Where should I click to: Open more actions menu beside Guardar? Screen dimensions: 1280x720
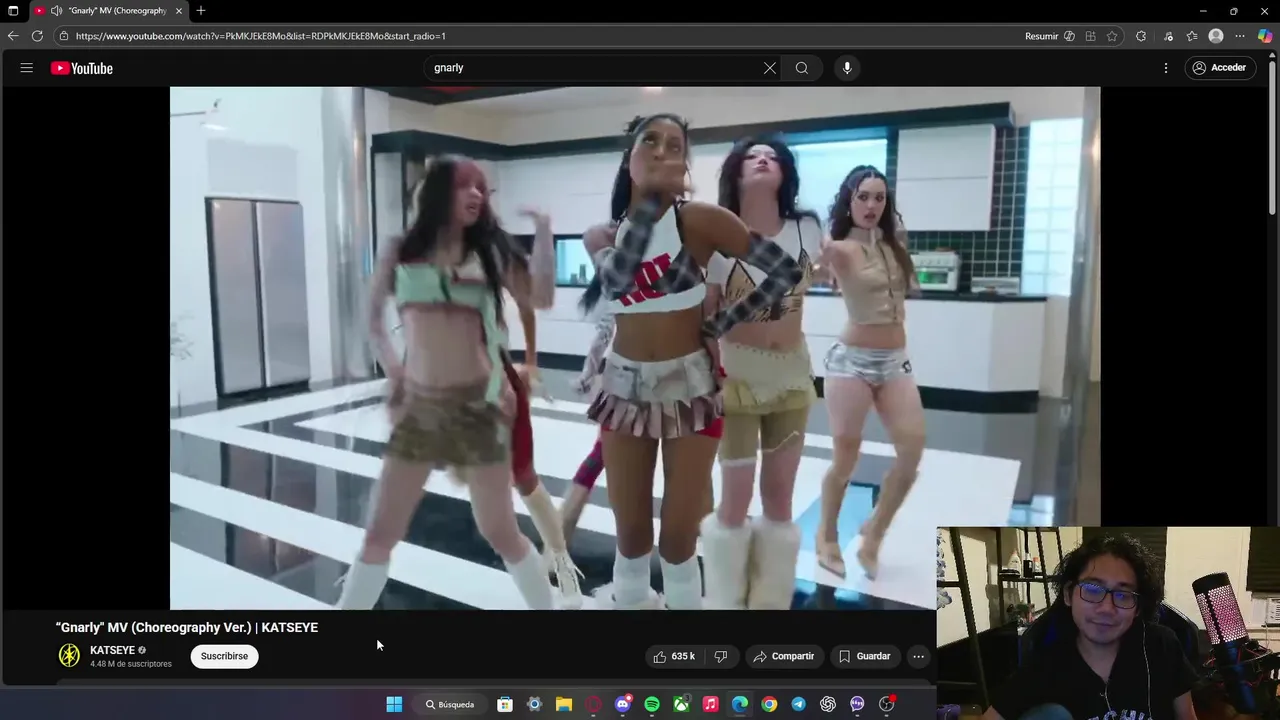click(x=918, y=656)
